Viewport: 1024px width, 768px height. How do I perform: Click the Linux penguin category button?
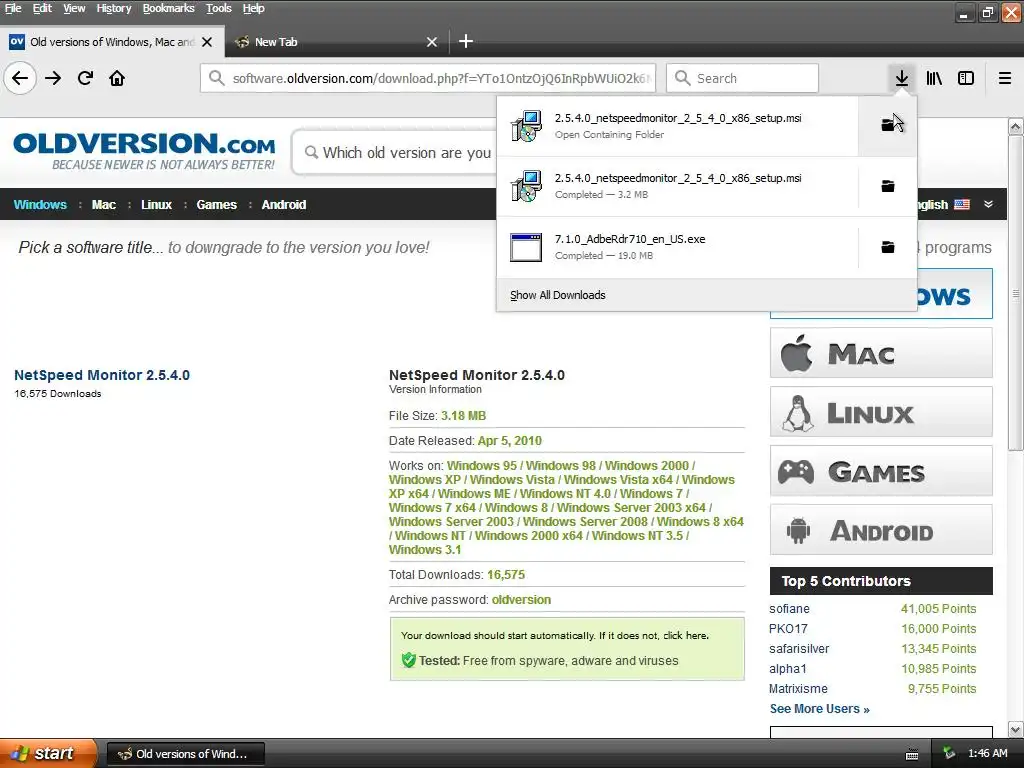881,412
